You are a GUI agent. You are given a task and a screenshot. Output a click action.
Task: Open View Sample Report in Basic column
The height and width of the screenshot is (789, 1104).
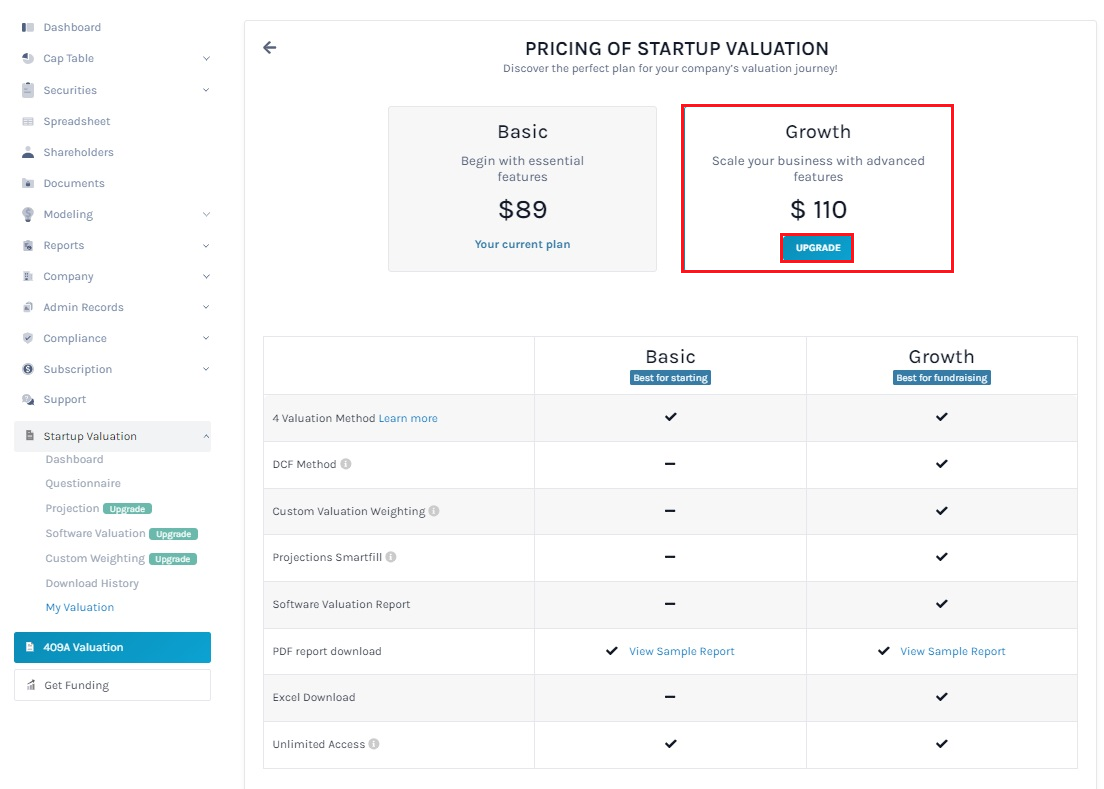[682, 652]
